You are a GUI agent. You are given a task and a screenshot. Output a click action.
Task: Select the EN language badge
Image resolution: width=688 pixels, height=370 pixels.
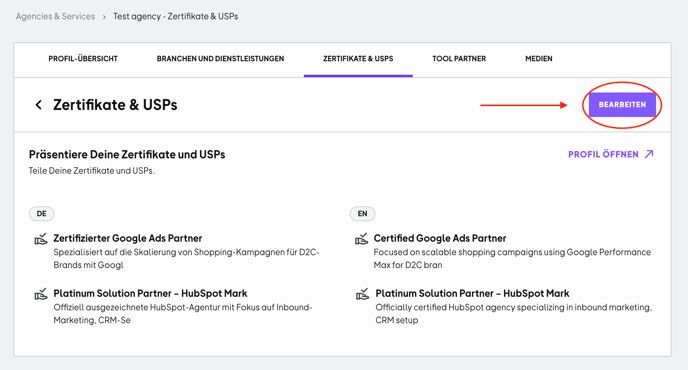pos(362,214)
